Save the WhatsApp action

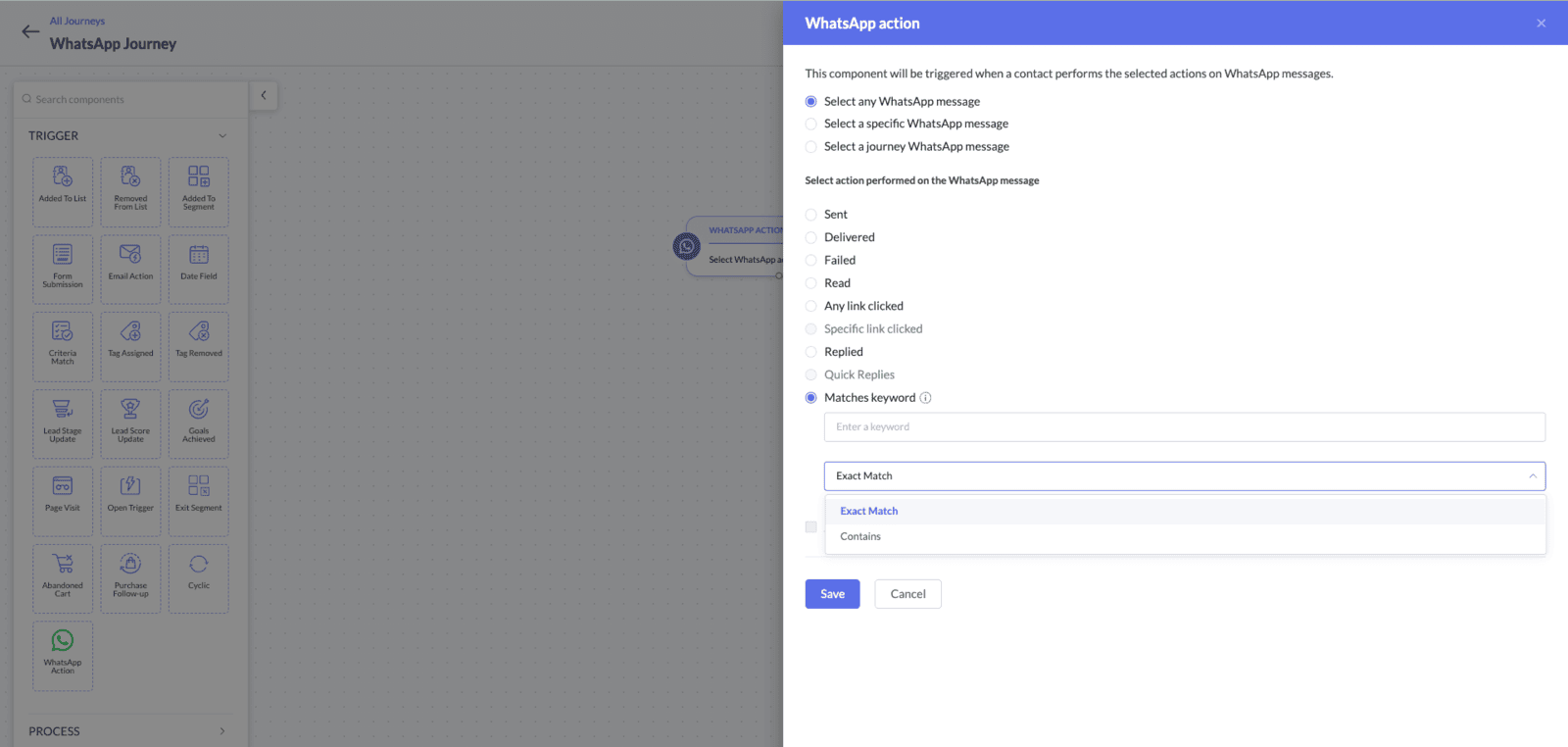point(832,594)
